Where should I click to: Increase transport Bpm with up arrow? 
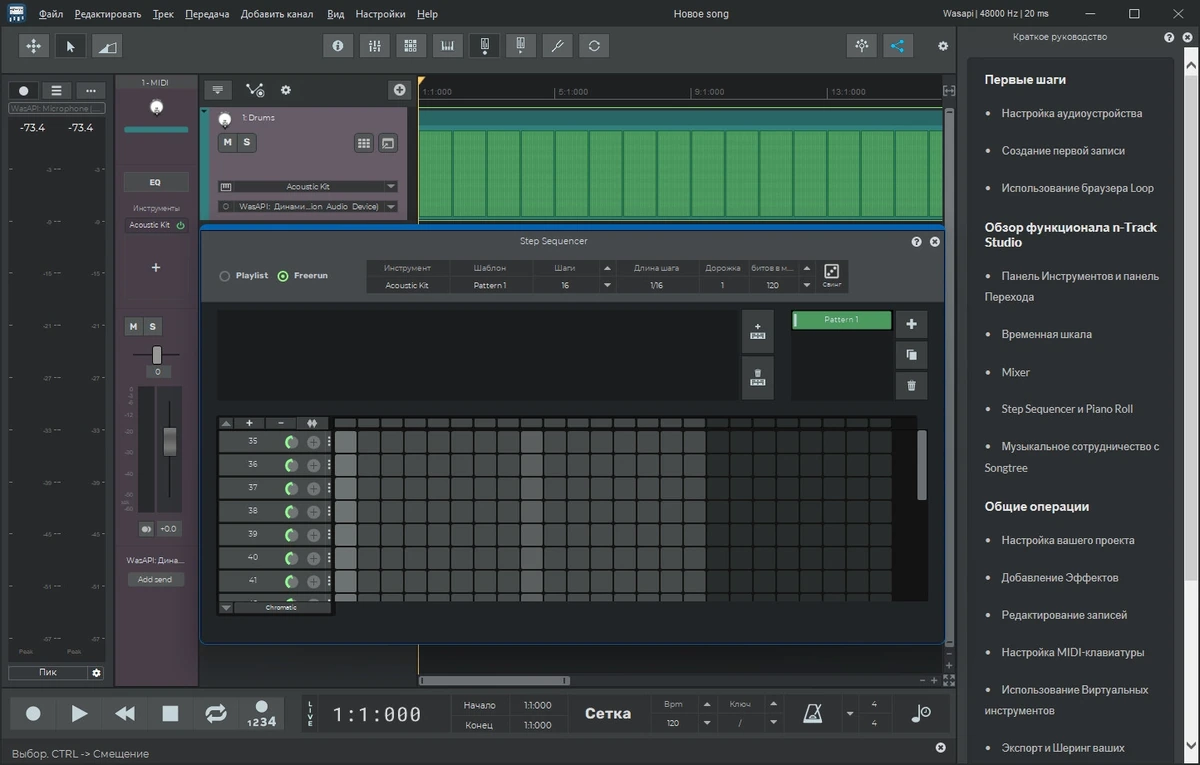point(706,704)
